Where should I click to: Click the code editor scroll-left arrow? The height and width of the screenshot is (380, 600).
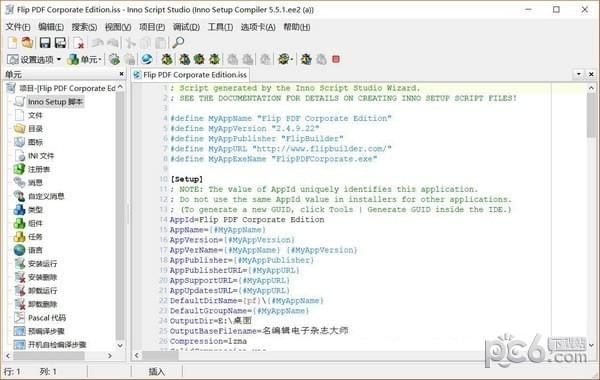pos(137,355)
